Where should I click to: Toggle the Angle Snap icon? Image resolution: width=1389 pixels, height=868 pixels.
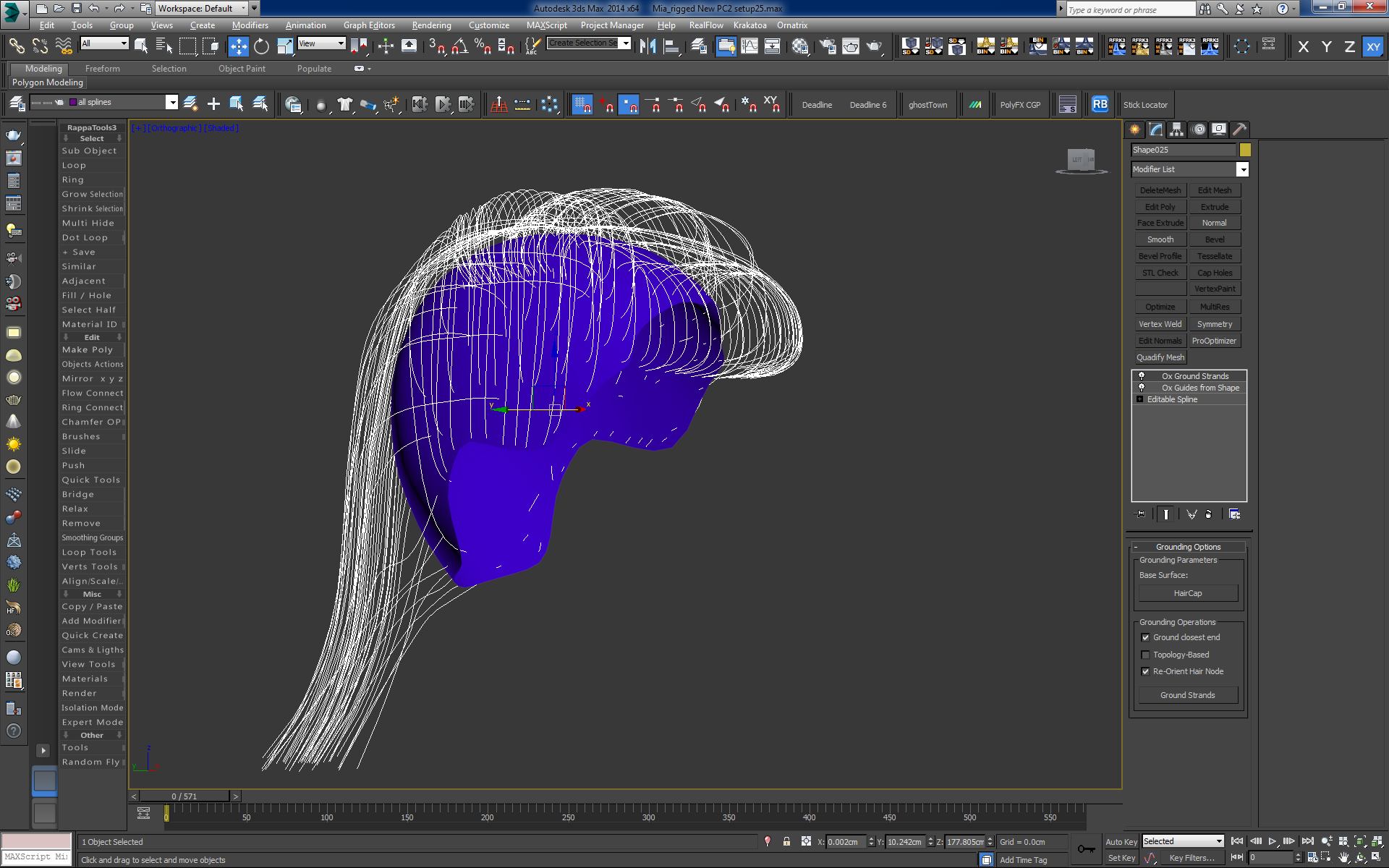tap(459, 46)
